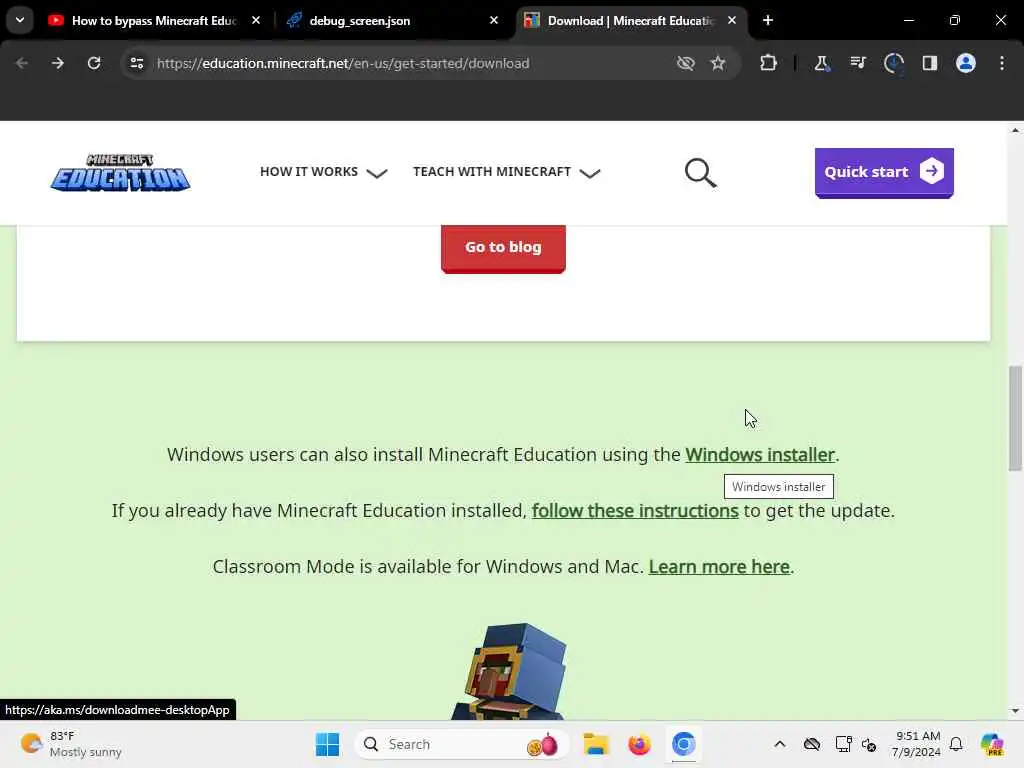
Task: Open the weather widget showing 83°F
Action: 71,744
